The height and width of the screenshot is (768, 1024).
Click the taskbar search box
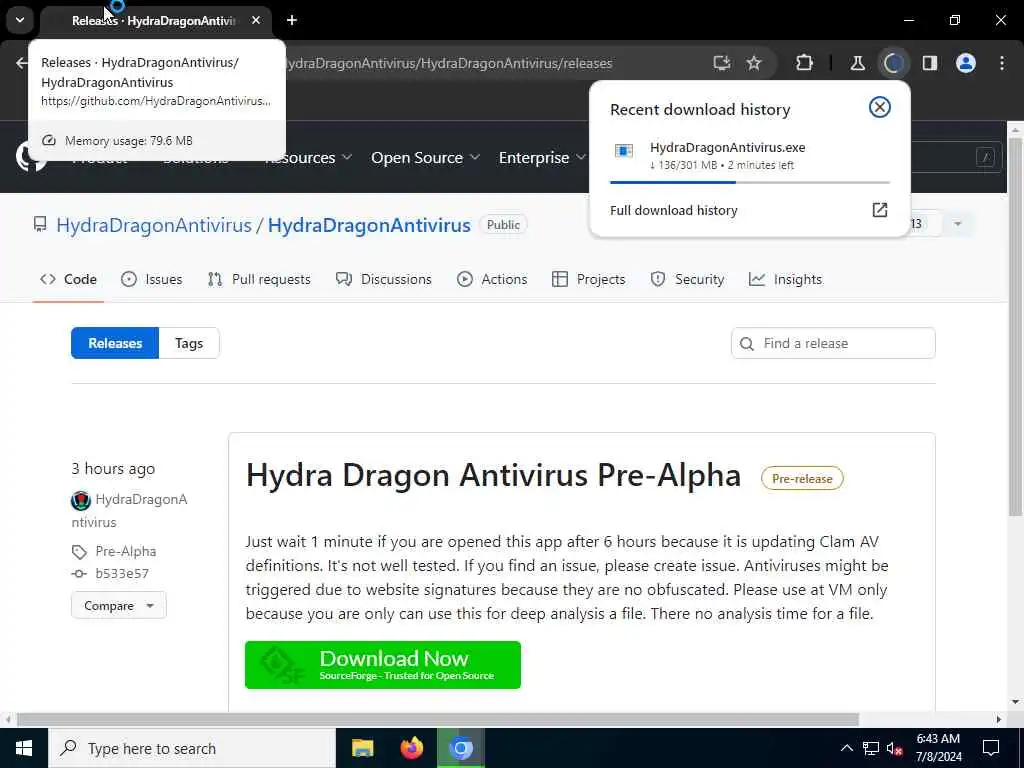coord(192,748)
